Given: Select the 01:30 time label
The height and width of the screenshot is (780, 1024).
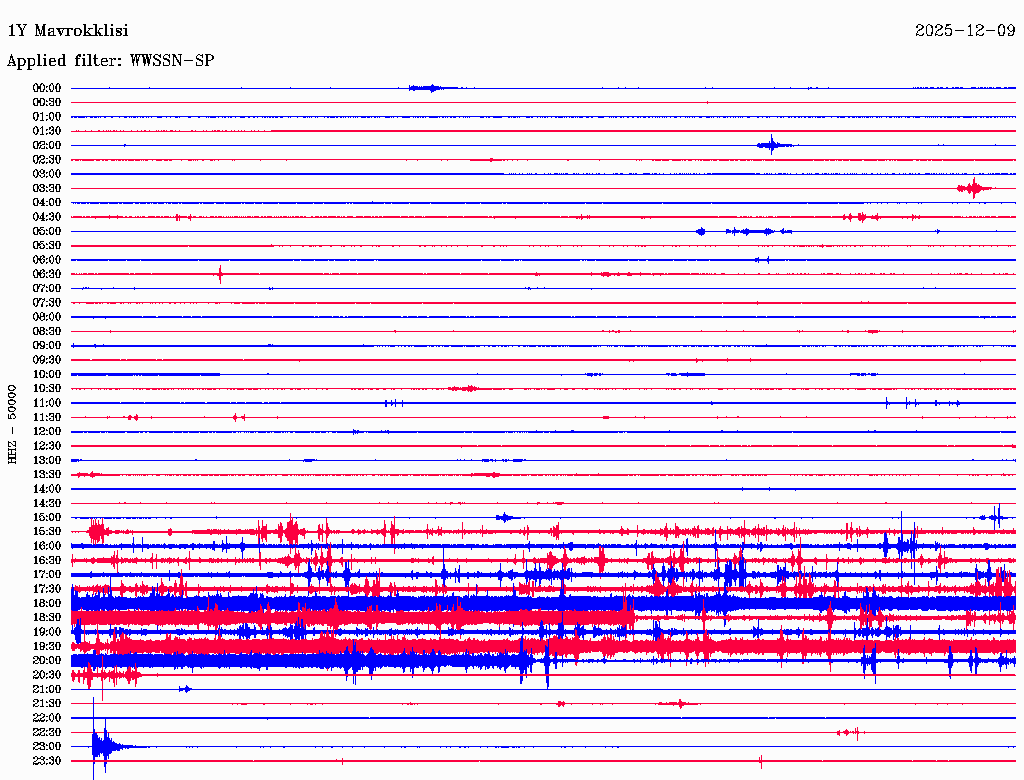Looking at the screenshot, I should 47,131.
